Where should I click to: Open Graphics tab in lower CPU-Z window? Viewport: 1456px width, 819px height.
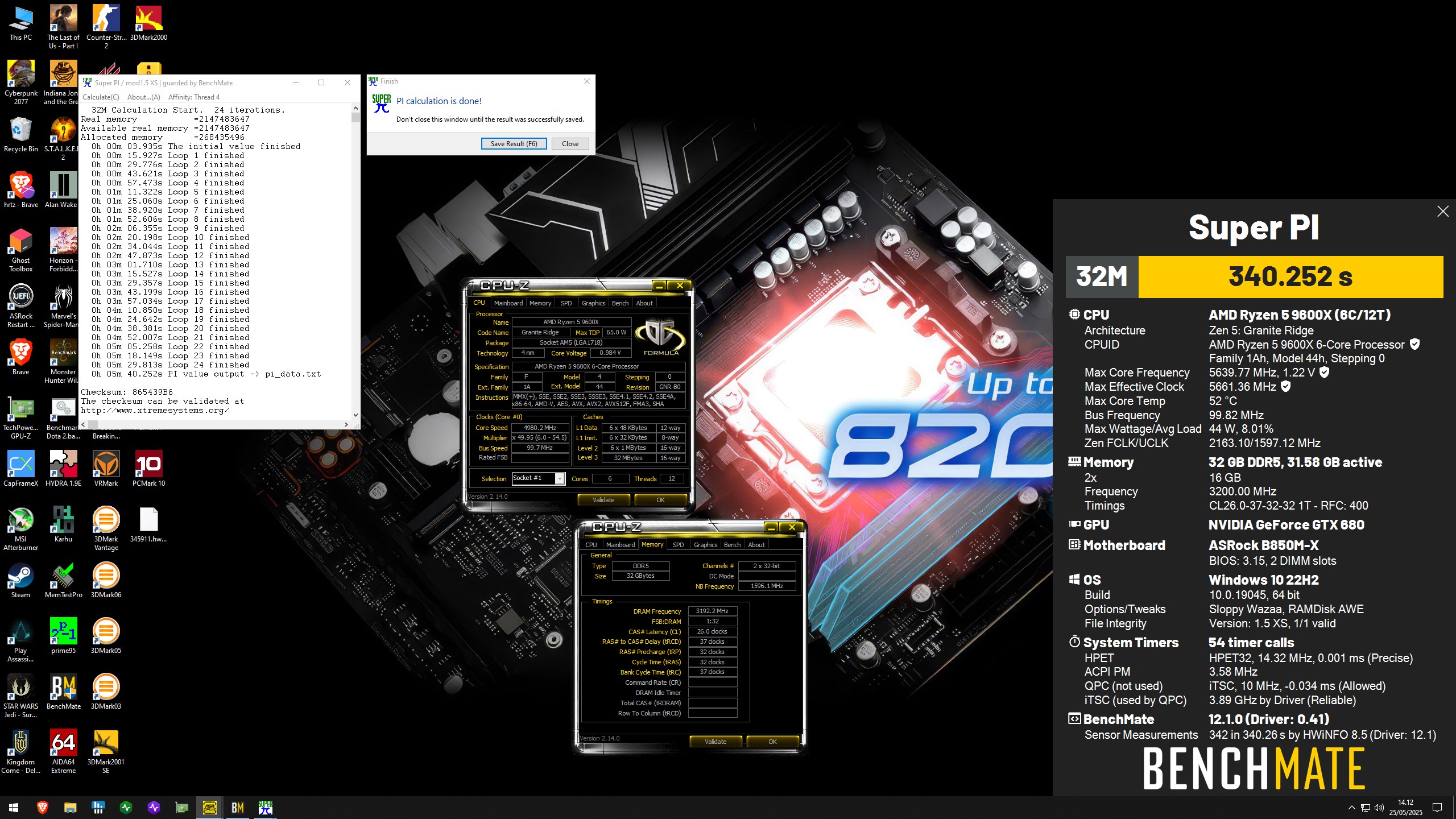(705, 545)
